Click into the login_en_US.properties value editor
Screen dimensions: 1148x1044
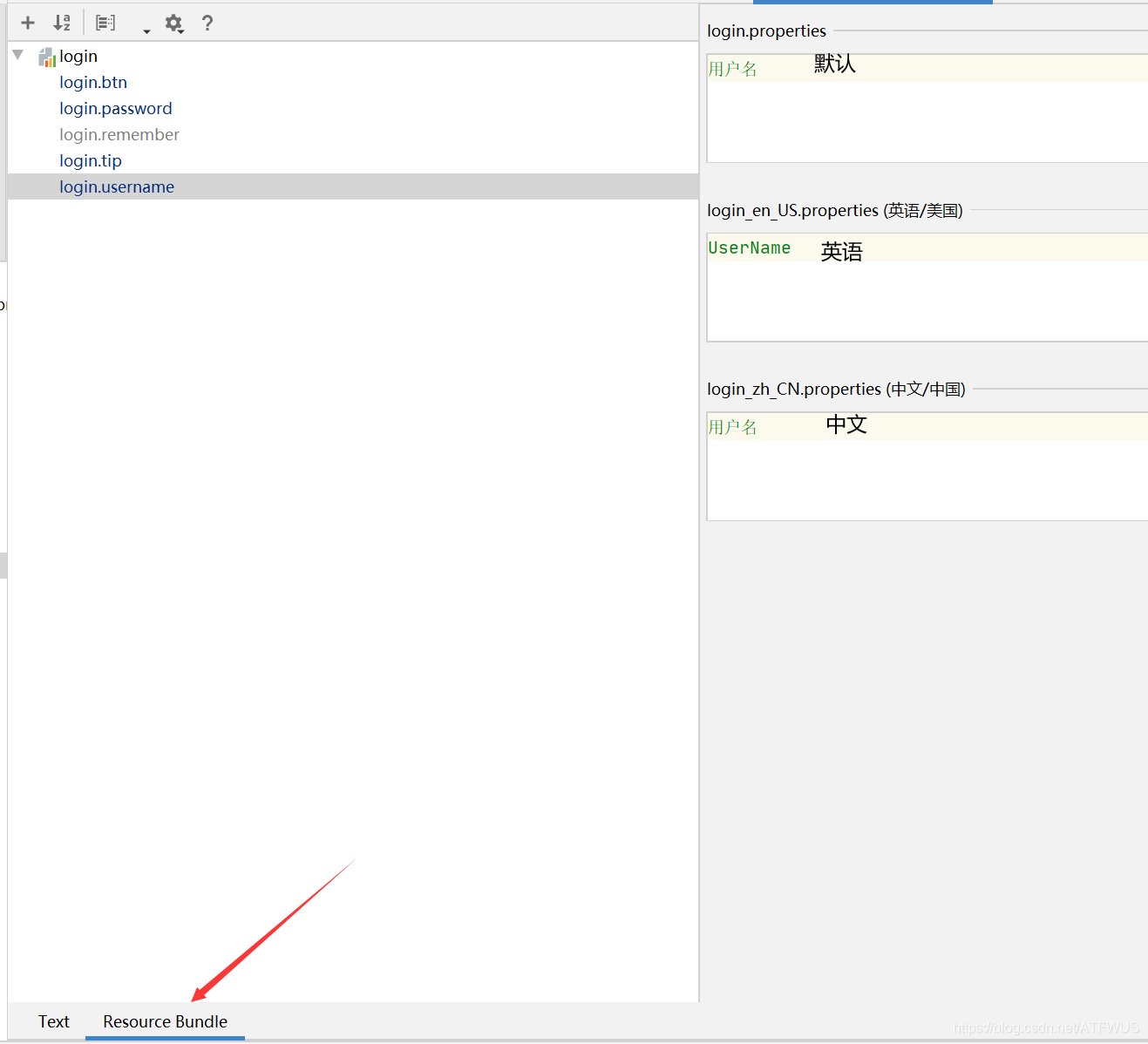(927, 287)
